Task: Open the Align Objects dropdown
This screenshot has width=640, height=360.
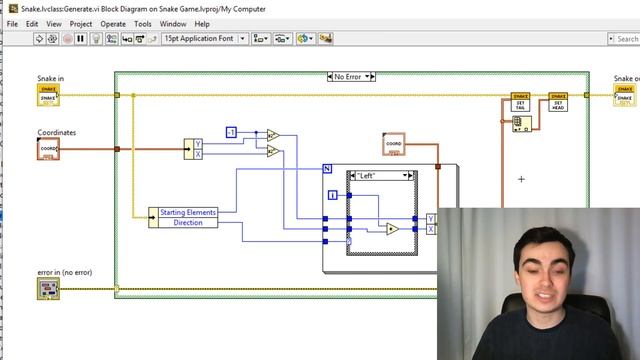Action: pyautogui.click(x=261, y=39)
